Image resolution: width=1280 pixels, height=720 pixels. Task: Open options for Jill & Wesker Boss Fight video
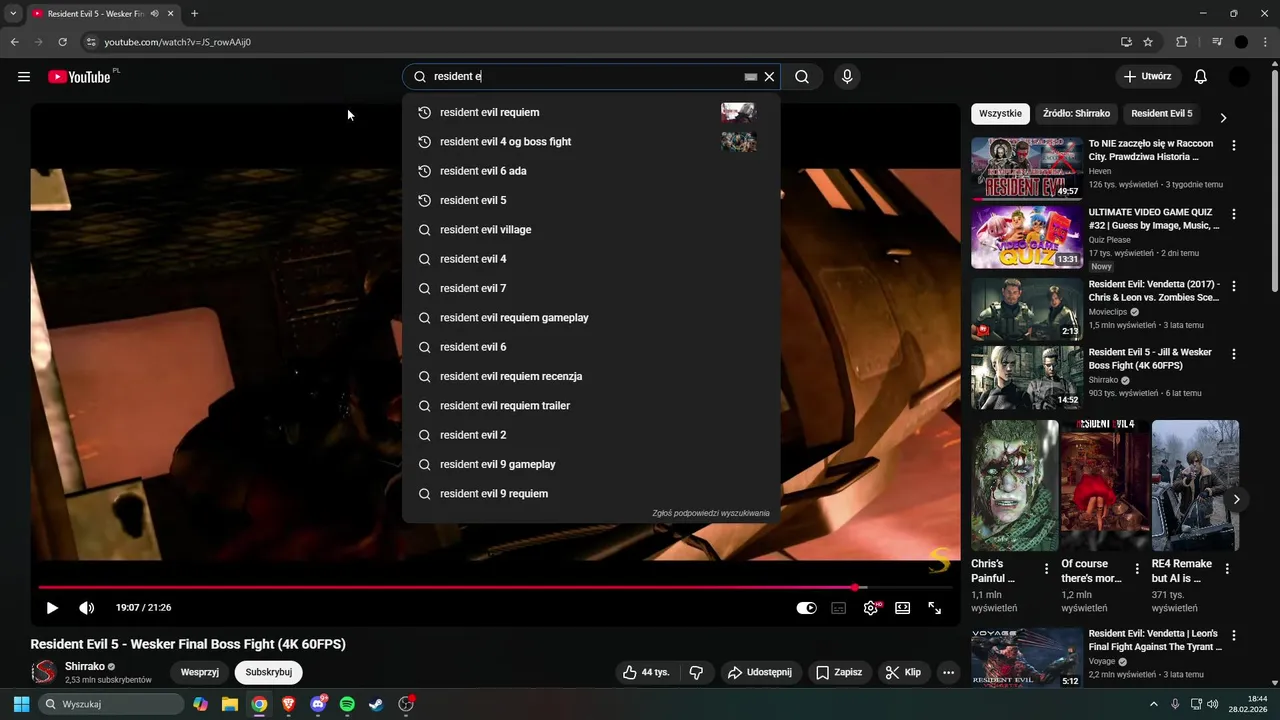pyautogui.click(x=1234, y=354)
